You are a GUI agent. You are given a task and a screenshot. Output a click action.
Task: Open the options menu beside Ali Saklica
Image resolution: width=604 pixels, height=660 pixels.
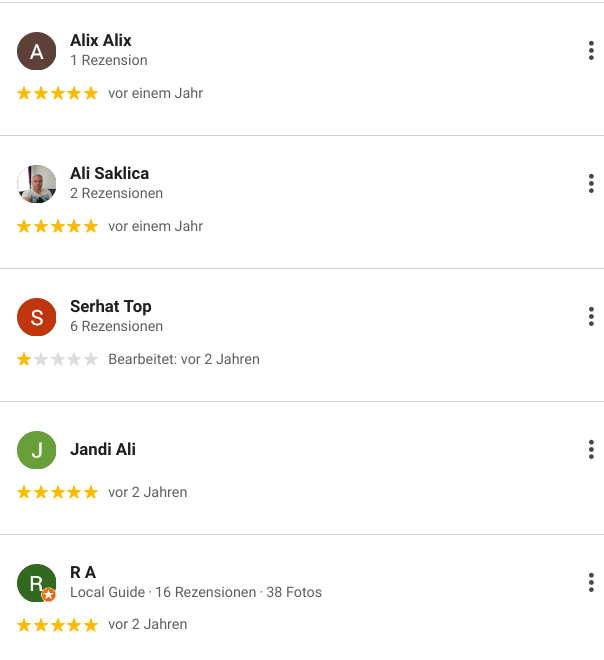pos(591,183)
